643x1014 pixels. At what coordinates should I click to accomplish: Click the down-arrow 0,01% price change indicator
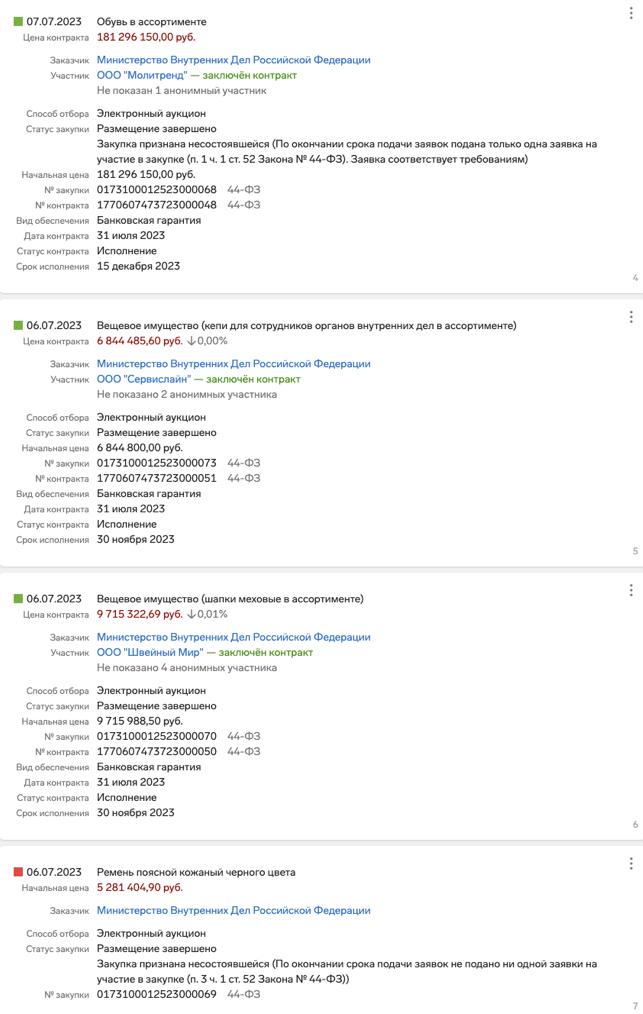[208, 614]
